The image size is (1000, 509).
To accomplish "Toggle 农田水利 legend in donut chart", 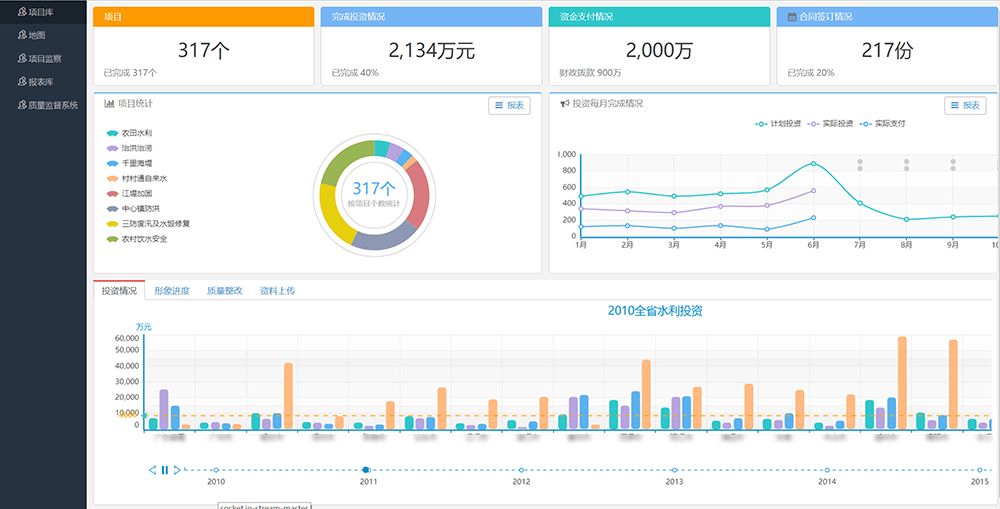I will coord(136,132).
